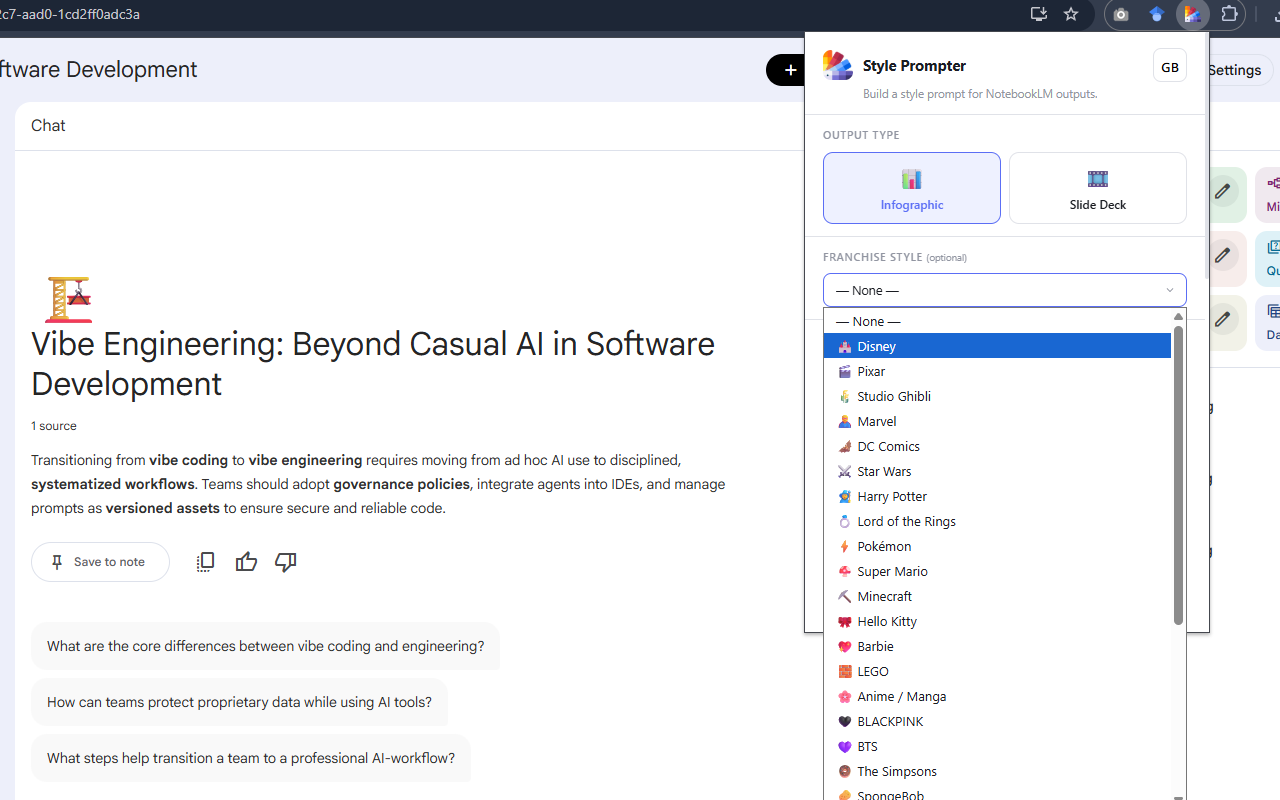Open the browser Extensions puzzle icon
1280x800 pixels.
tap(1230, 15)
